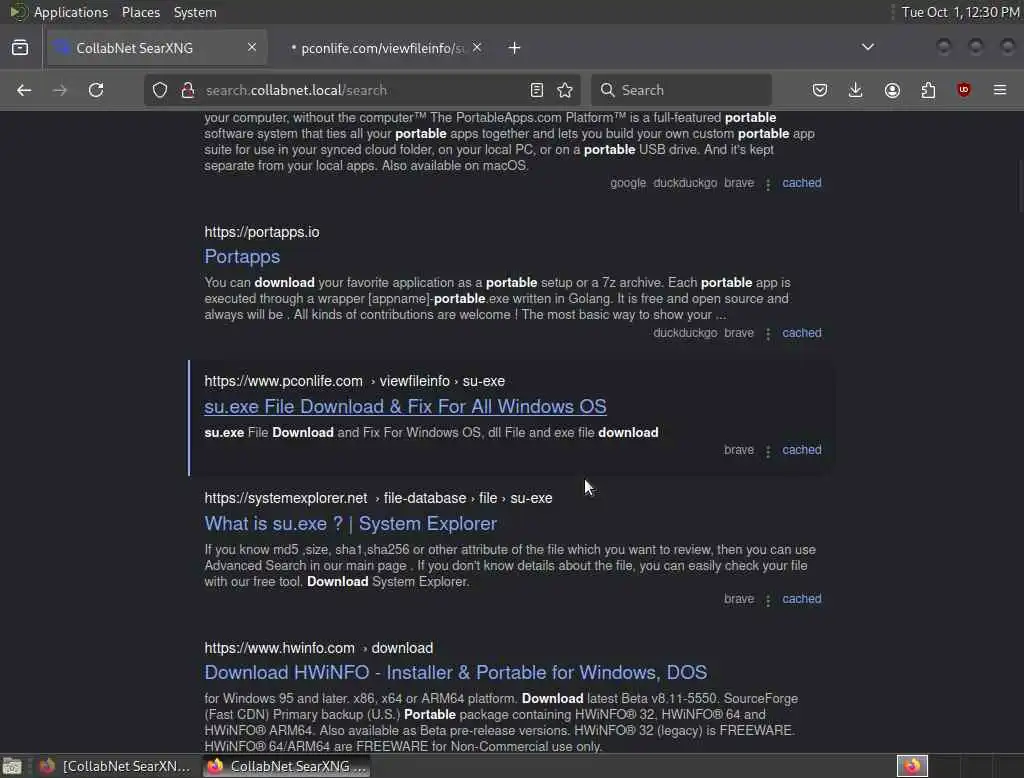Open the Places menu
1024x778 pixels.
[141, 12]
